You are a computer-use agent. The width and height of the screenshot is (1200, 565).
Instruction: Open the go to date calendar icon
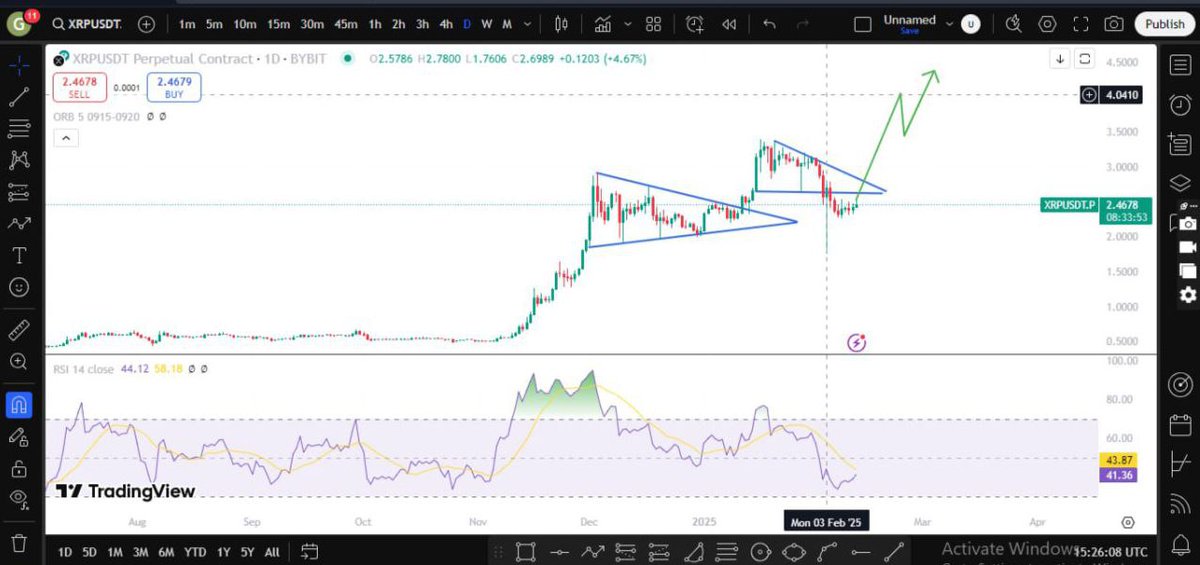[309, 552]
